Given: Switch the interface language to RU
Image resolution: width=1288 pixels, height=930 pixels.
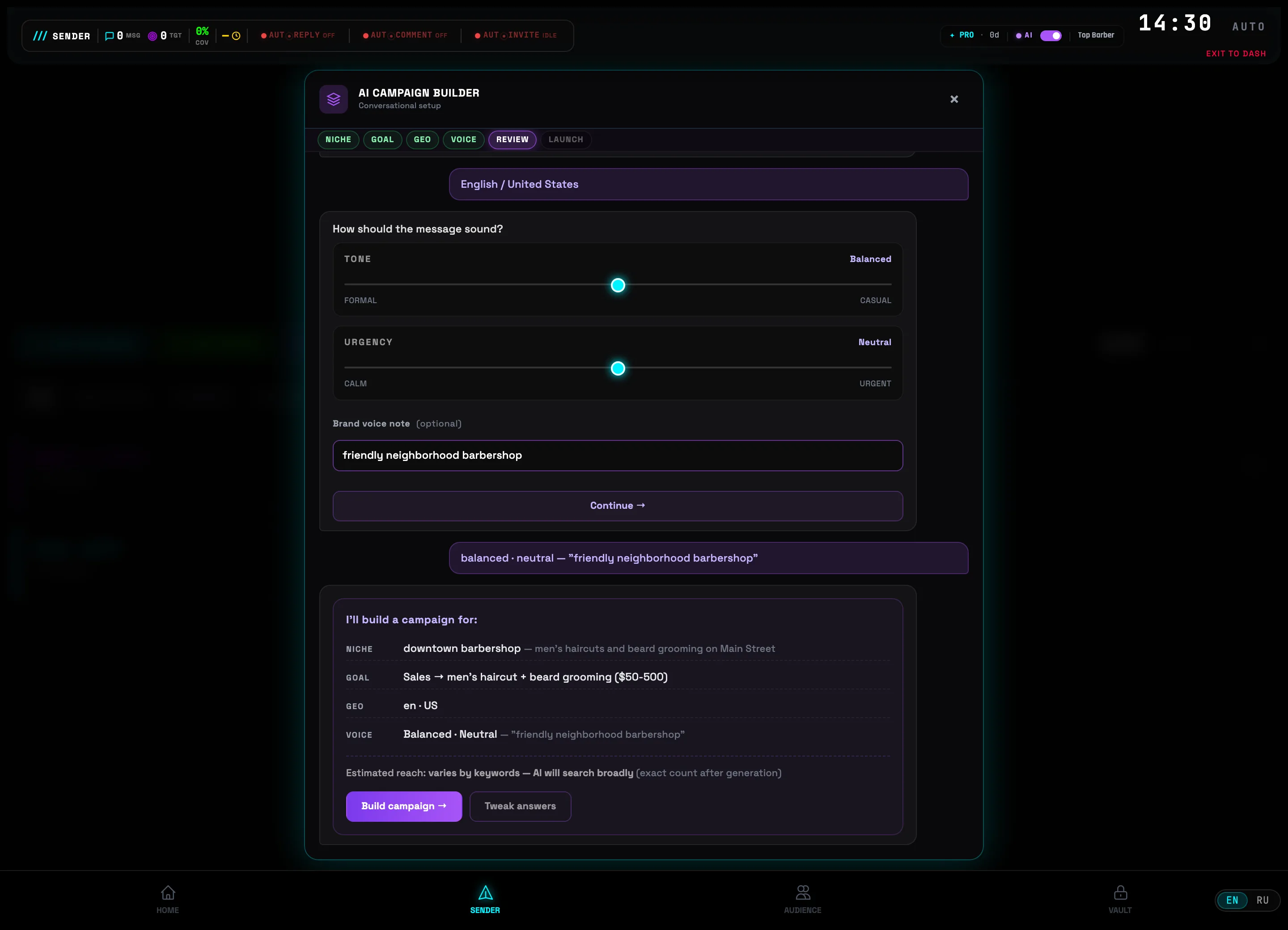Looking at the screenshot, I should 1262,900.
